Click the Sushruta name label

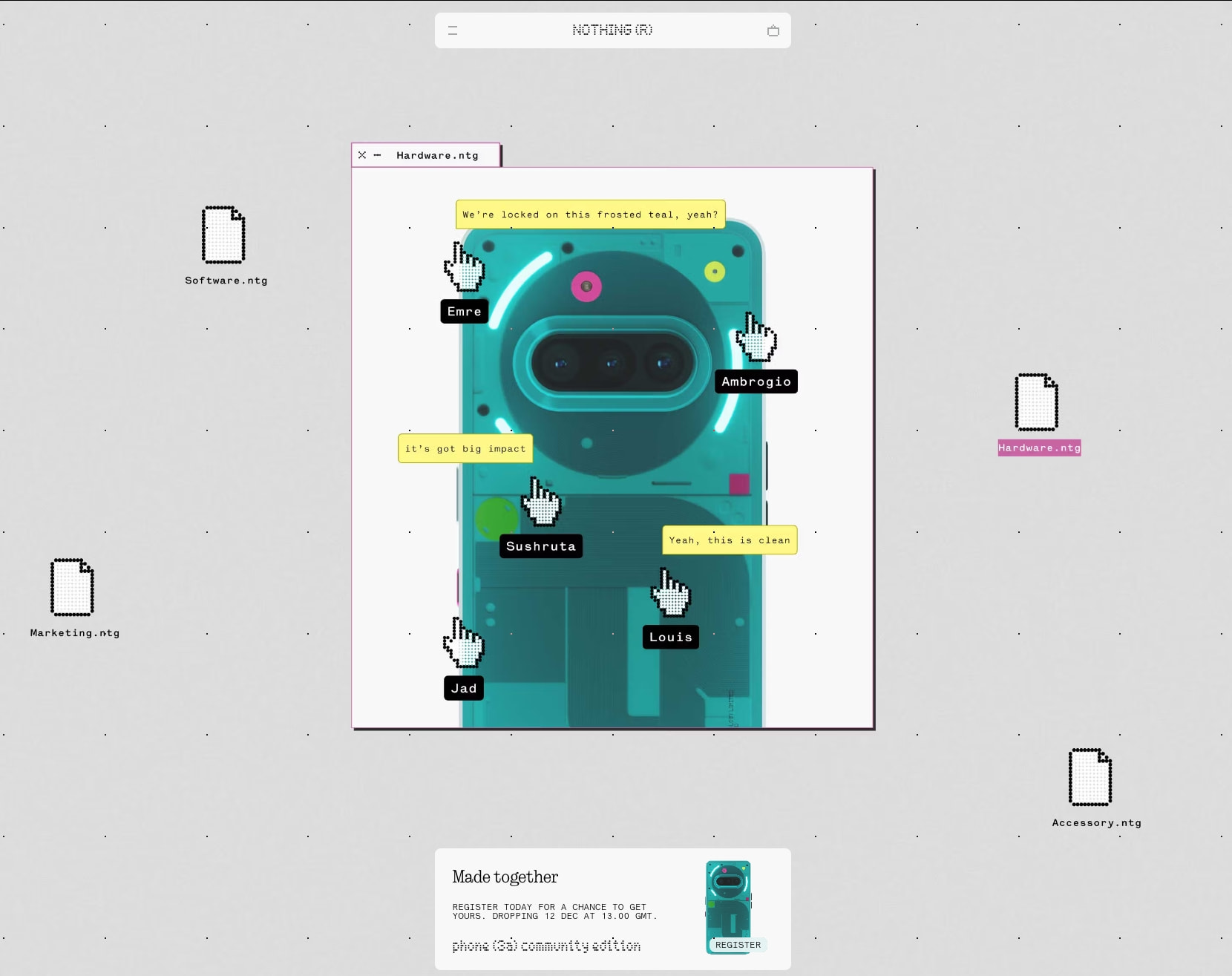[541, 546]
